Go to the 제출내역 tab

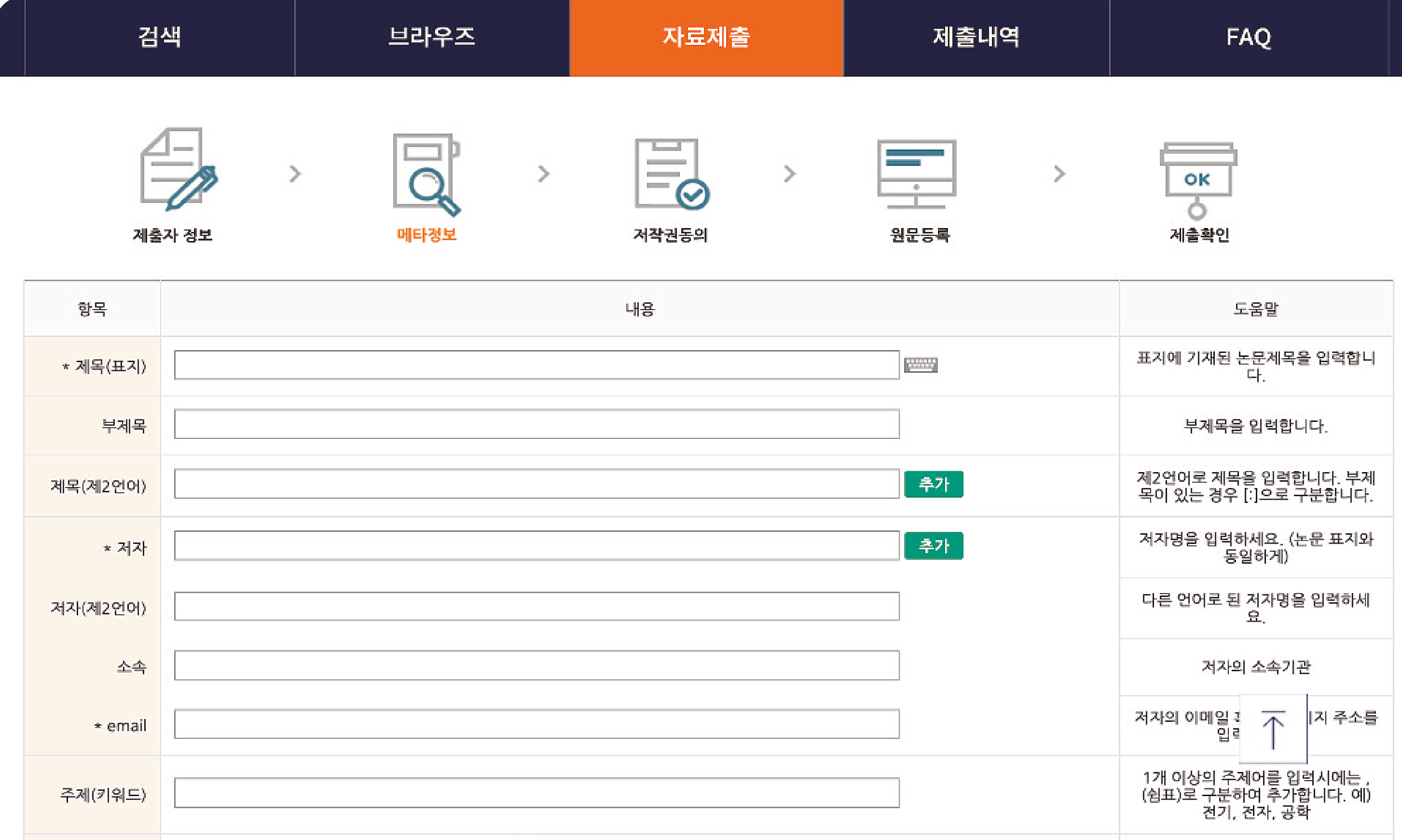coord(976,37)
